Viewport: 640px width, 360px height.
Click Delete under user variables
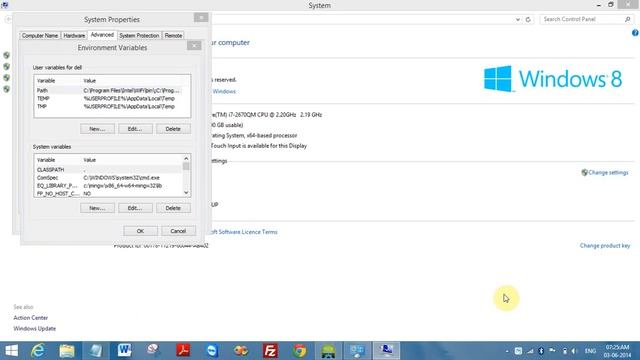tap(173, 129)
